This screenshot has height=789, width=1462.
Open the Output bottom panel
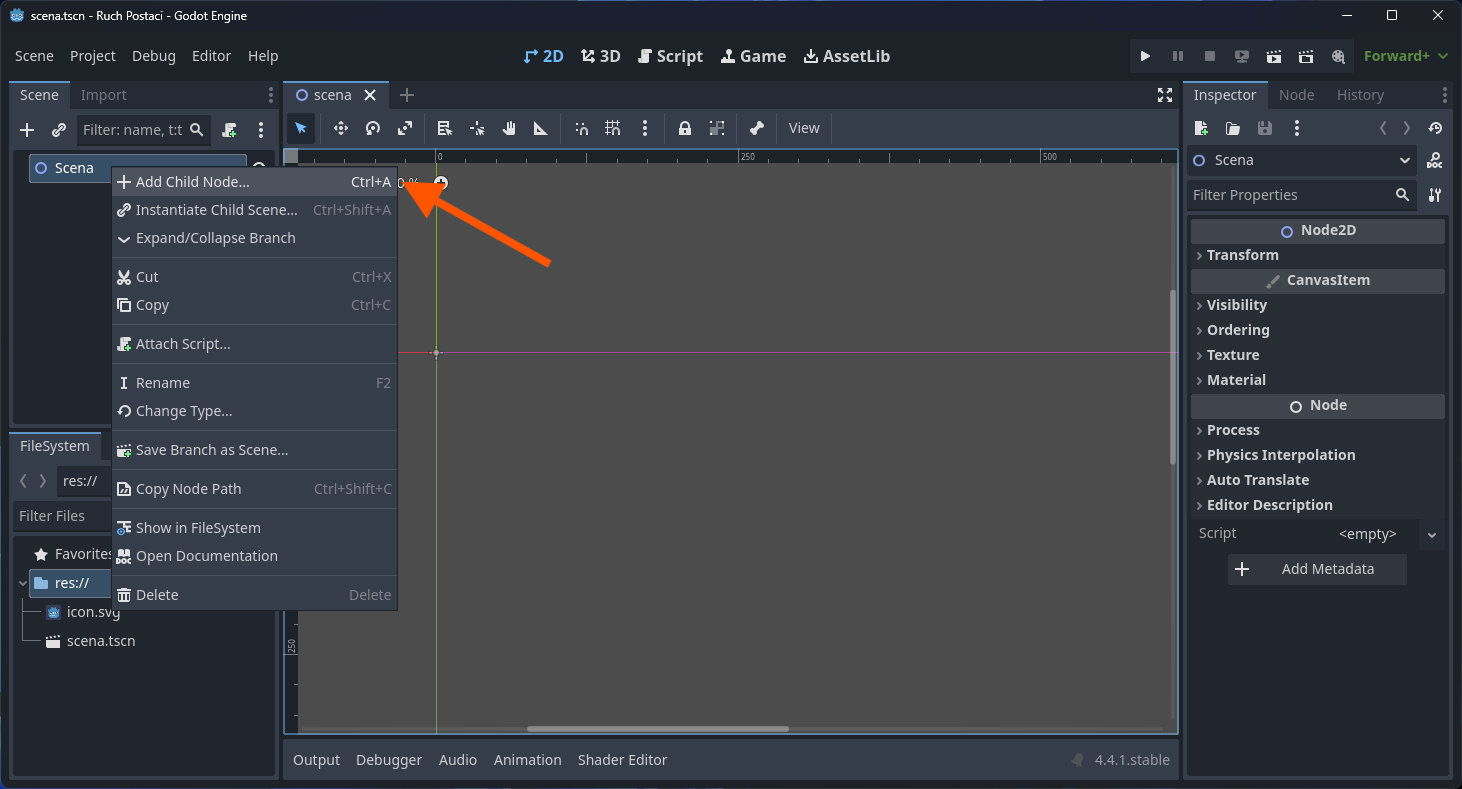point(316,760)
